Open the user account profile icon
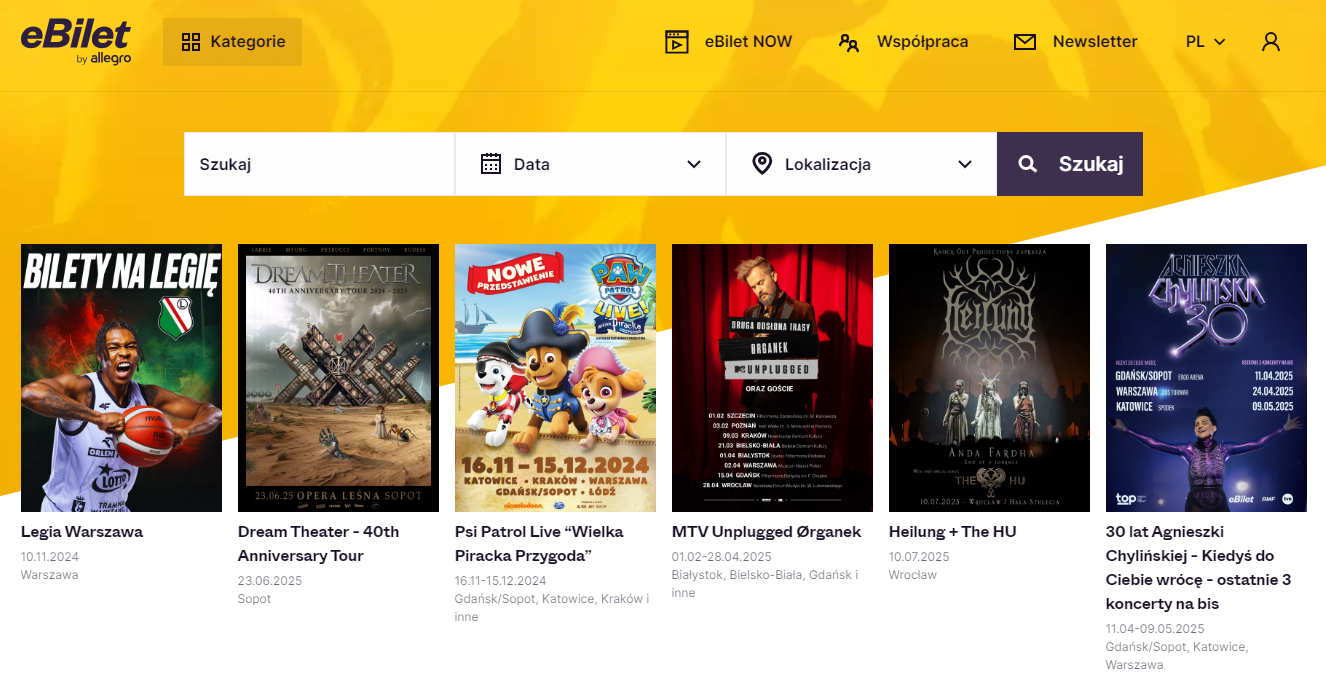 click(x=1271, y=42)
